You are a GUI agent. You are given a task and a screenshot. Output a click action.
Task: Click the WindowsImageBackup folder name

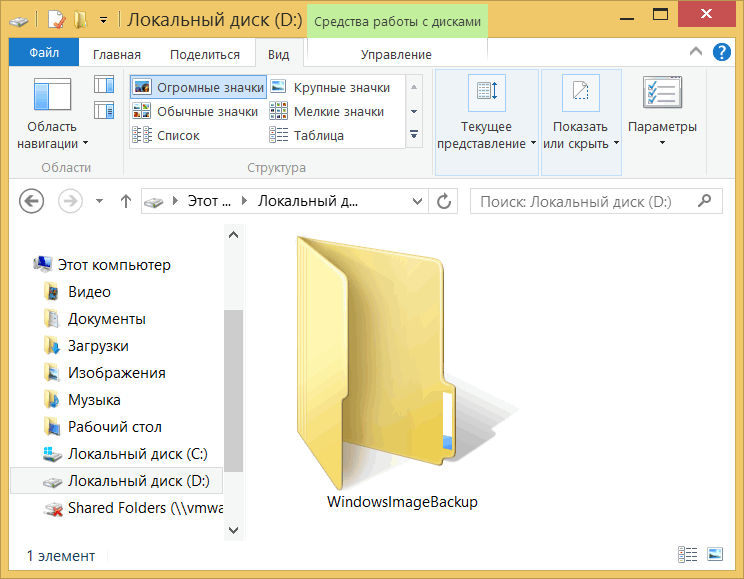[x=402, y=502]
